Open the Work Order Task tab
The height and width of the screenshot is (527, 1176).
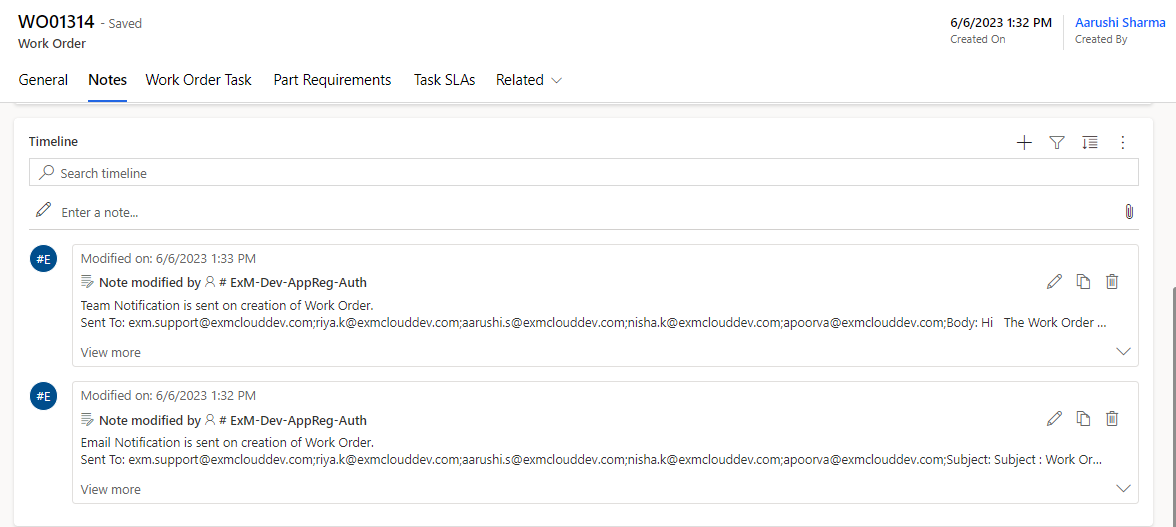pos(198,80)
